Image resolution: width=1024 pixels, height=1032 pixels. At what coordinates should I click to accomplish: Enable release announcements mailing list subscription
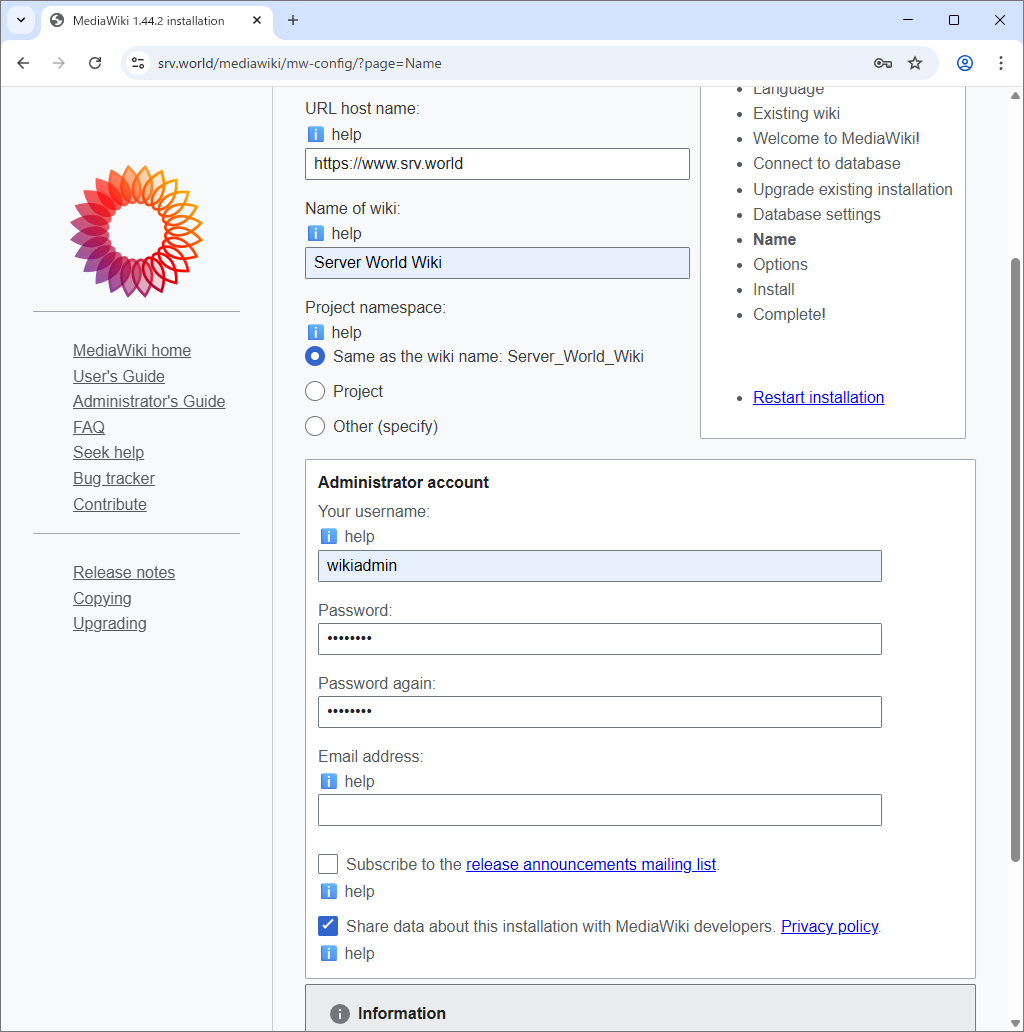point(328,864)
